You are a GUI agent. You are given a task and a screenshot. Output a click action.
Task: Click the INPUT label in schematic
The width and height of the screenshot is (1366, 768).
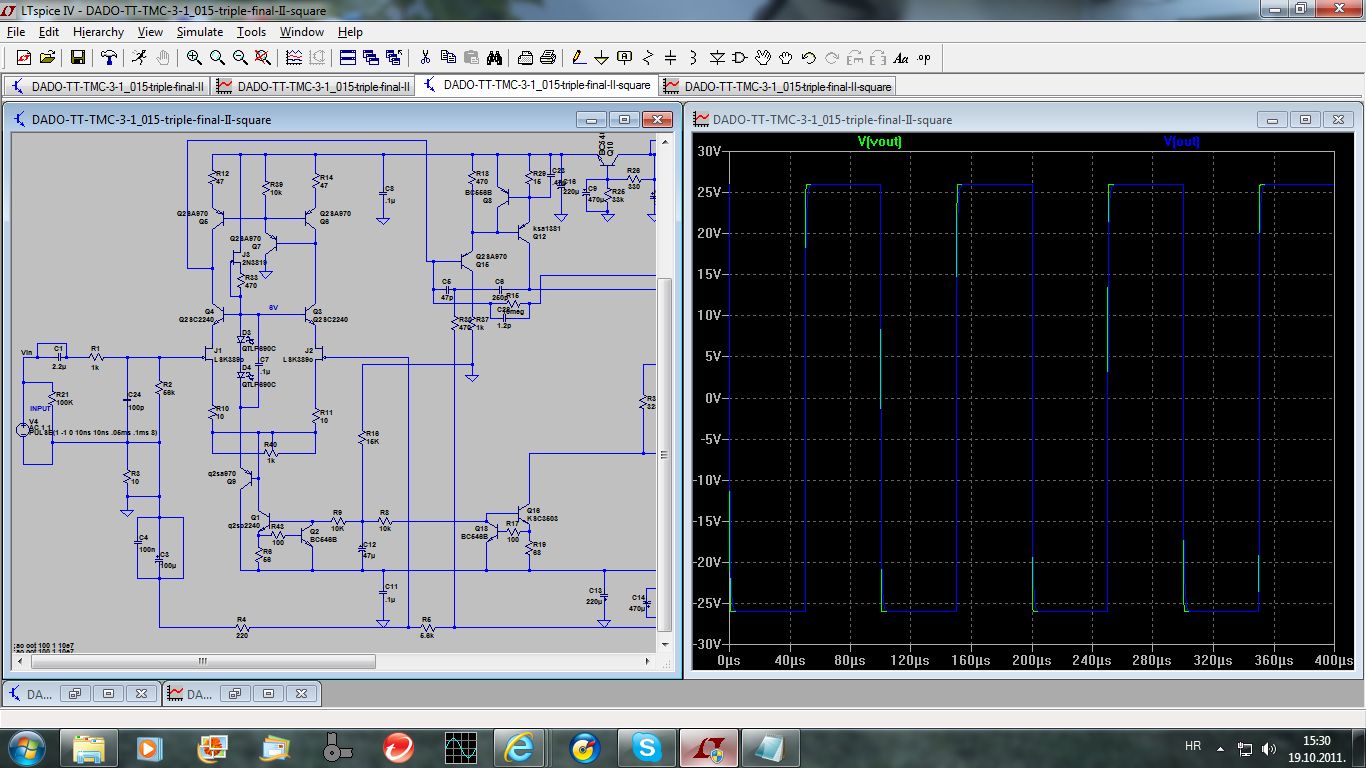coord(40,408)
